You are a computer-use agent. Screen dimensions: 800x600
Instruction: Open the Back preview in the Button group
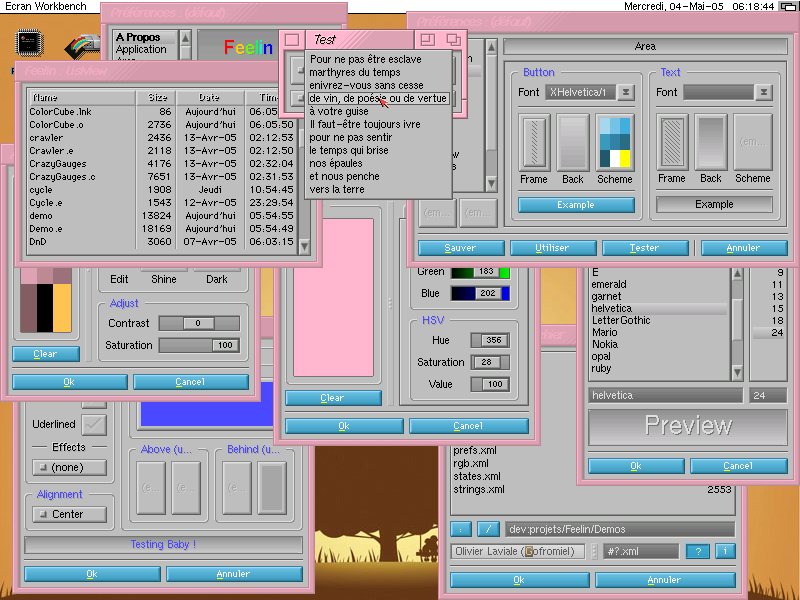point(573,142)
